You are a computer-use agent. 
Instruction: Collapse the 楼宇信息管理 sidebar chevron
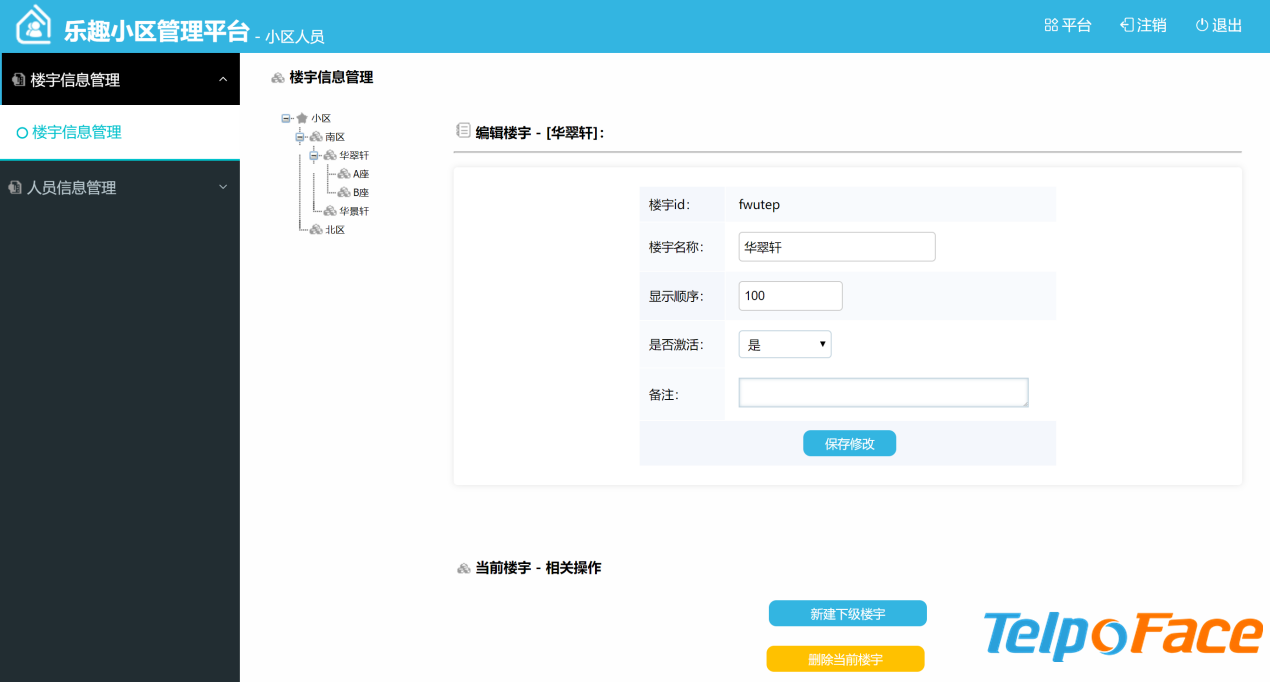pos(223,79)
